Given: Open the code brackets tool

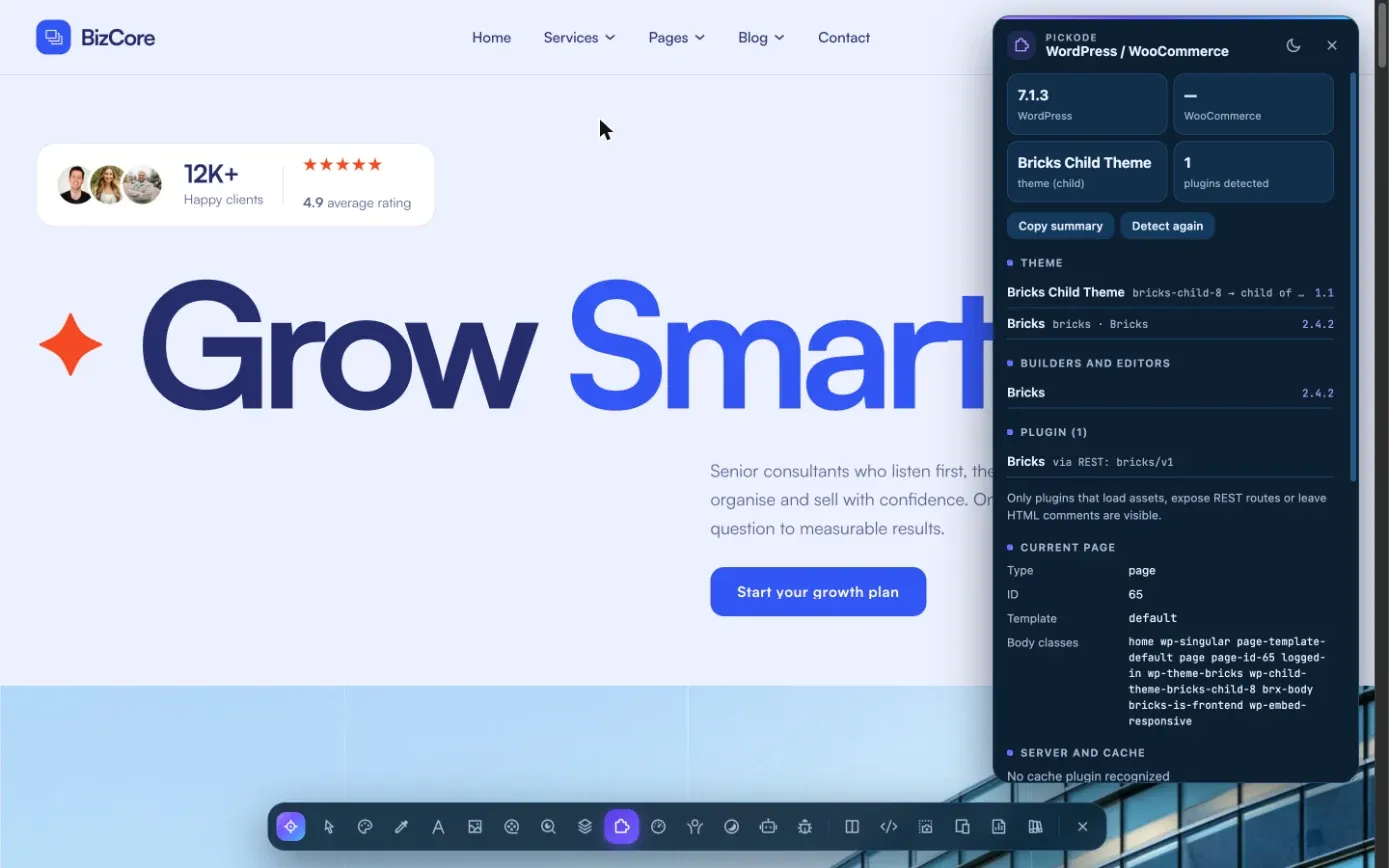Looking at the screenshot, I should click(x=889, y=827).
